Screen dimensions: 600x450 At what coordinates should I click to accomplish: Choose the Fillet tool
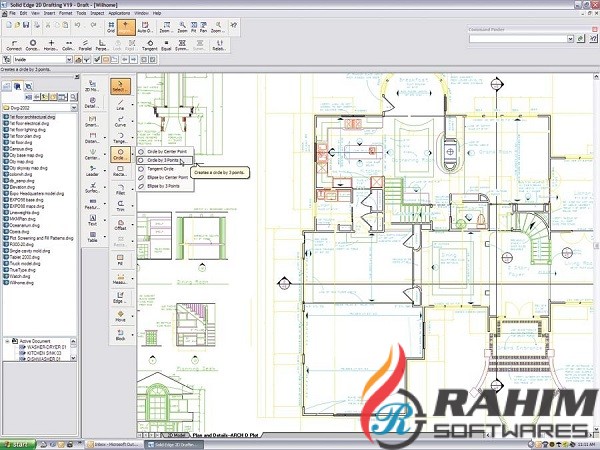(x=120, y=189)
